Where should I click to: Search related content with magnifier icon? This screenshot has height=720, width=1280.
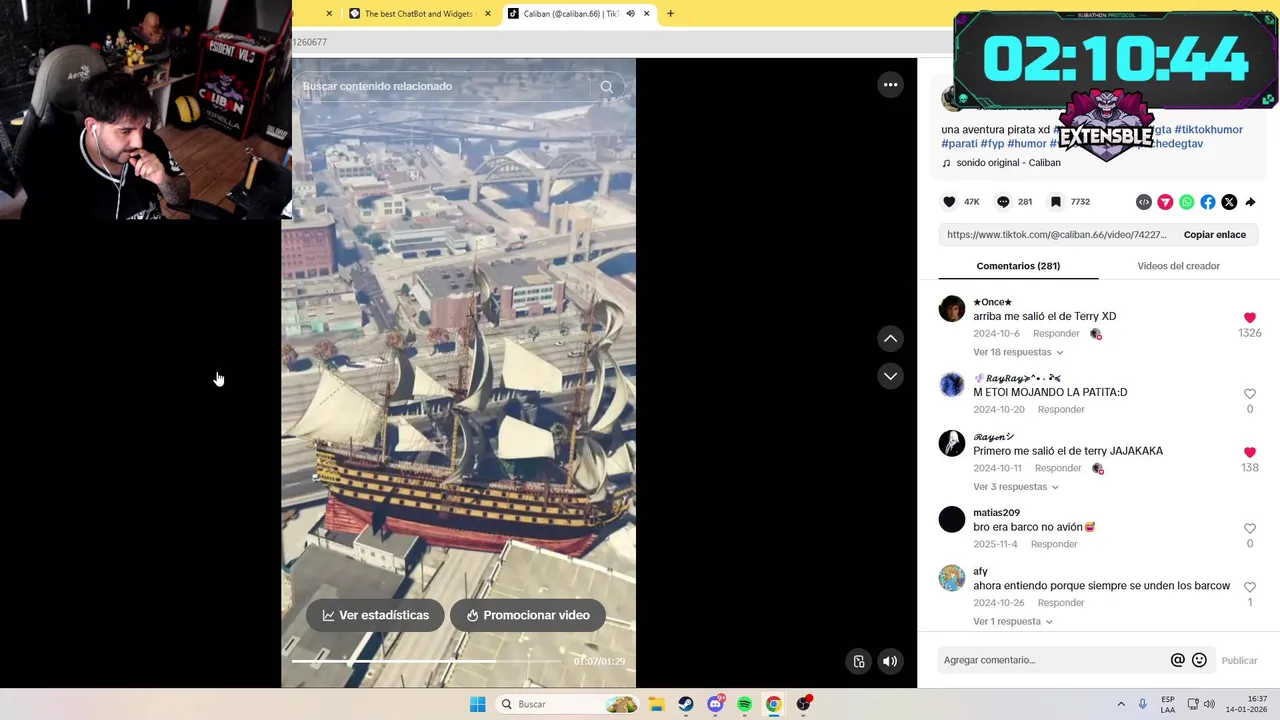click(607, 87)
